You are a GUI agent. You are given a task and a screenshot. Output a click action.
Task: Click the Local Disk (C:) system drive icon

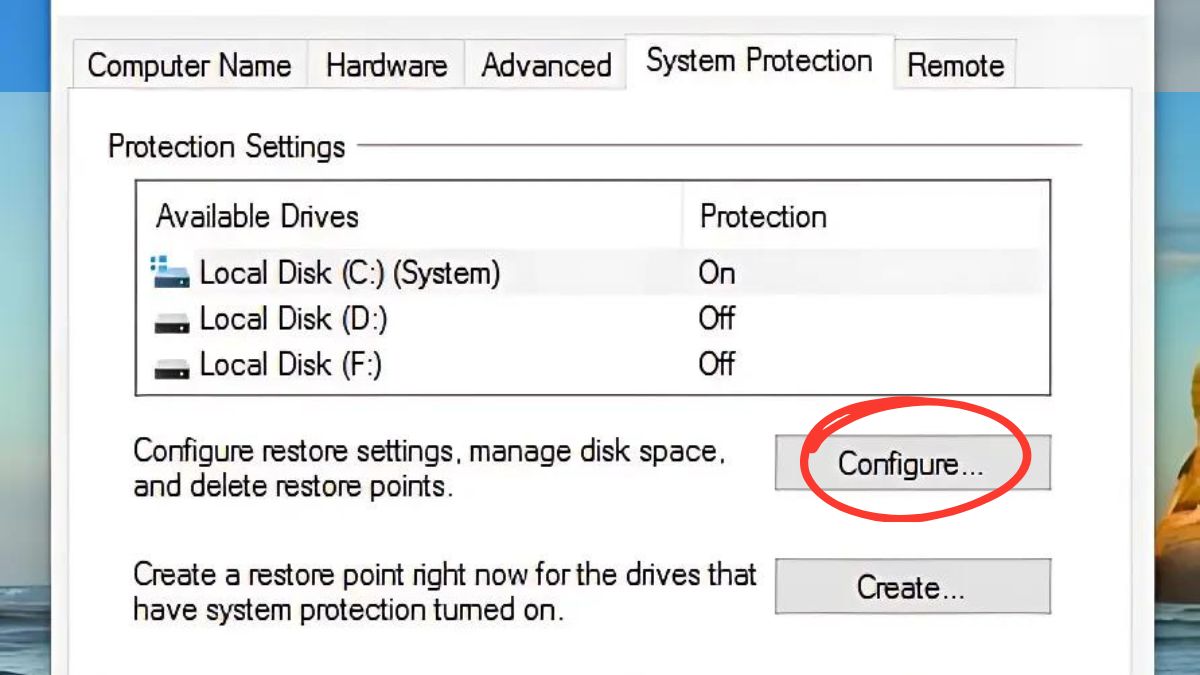tap(171, 272)
